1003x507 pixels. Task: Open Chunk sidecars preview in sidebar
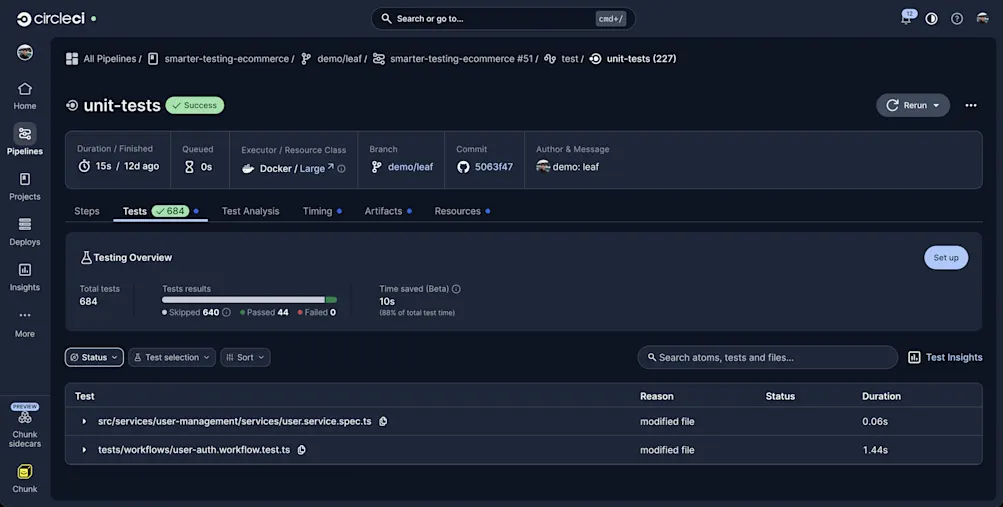coord(25,426)
